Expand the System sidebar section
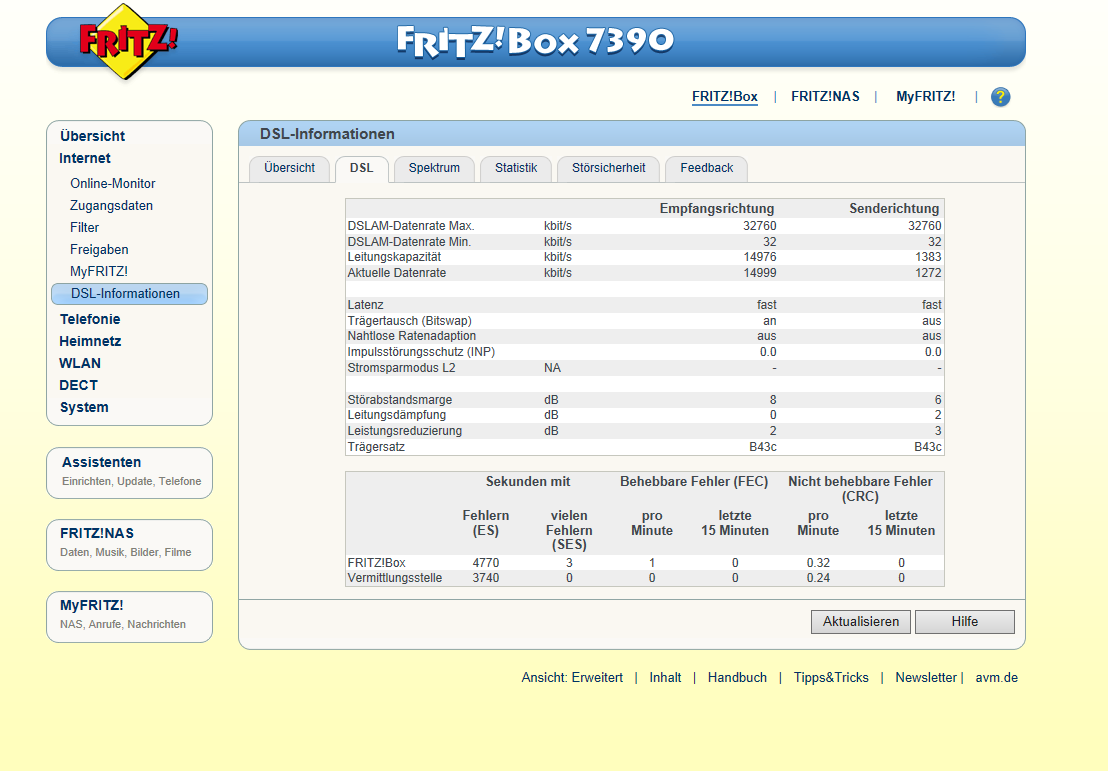Image resolution: width=1108 pixels, height=771 pixels. [x=84, y=408]
